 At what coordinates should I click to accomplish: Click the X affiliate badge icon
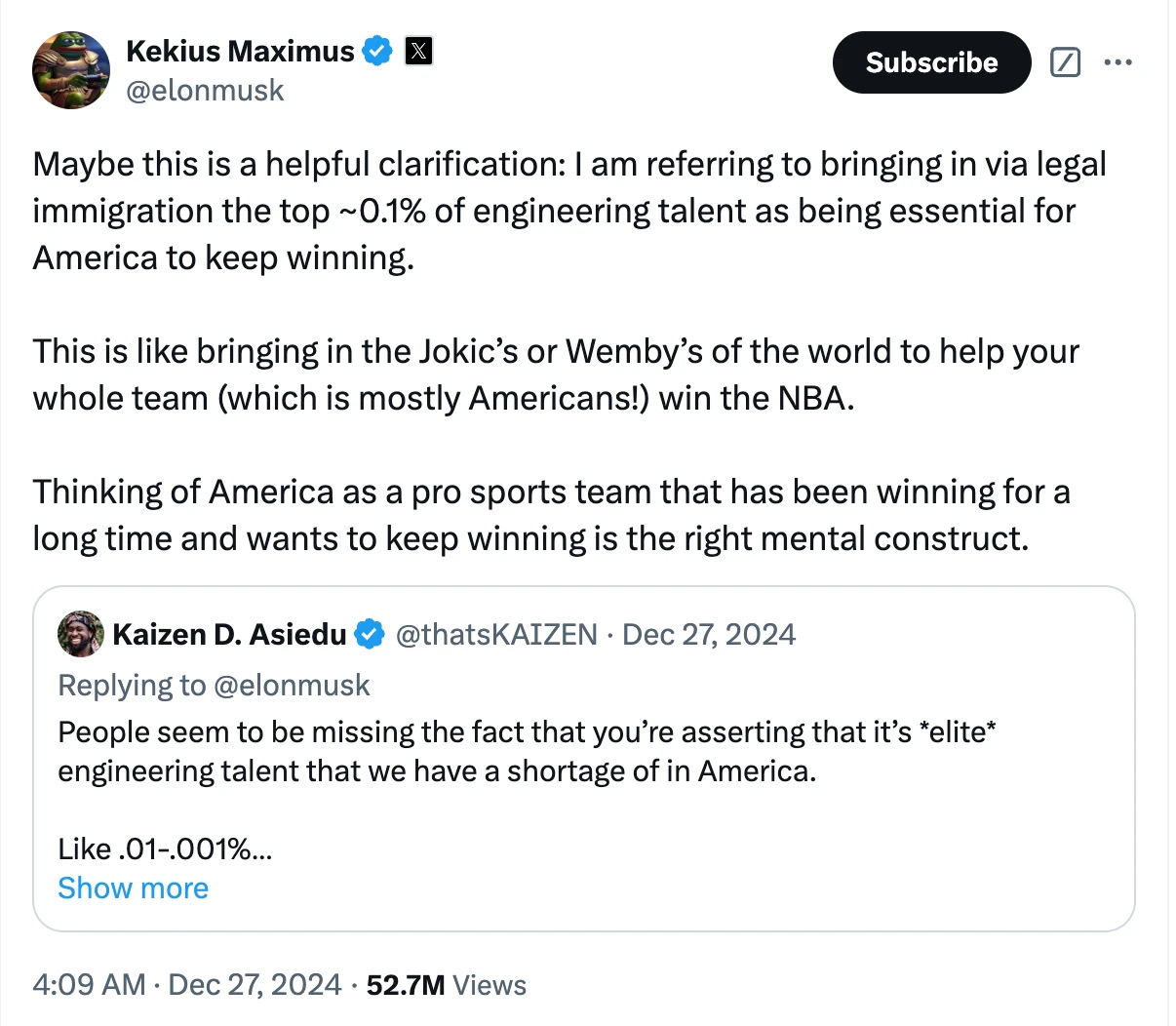tap(418, 51)
